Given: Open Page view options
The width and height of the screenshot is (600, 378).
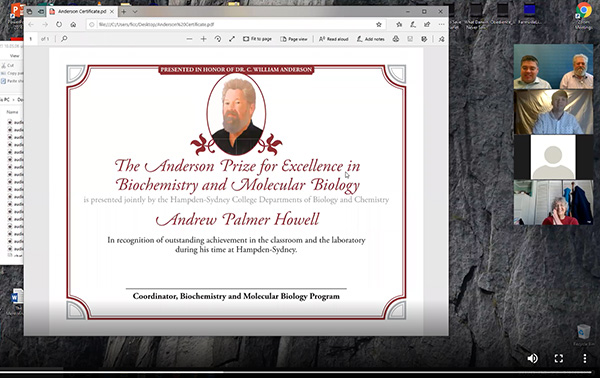Looking at the screenshot, I should [293, 39].
